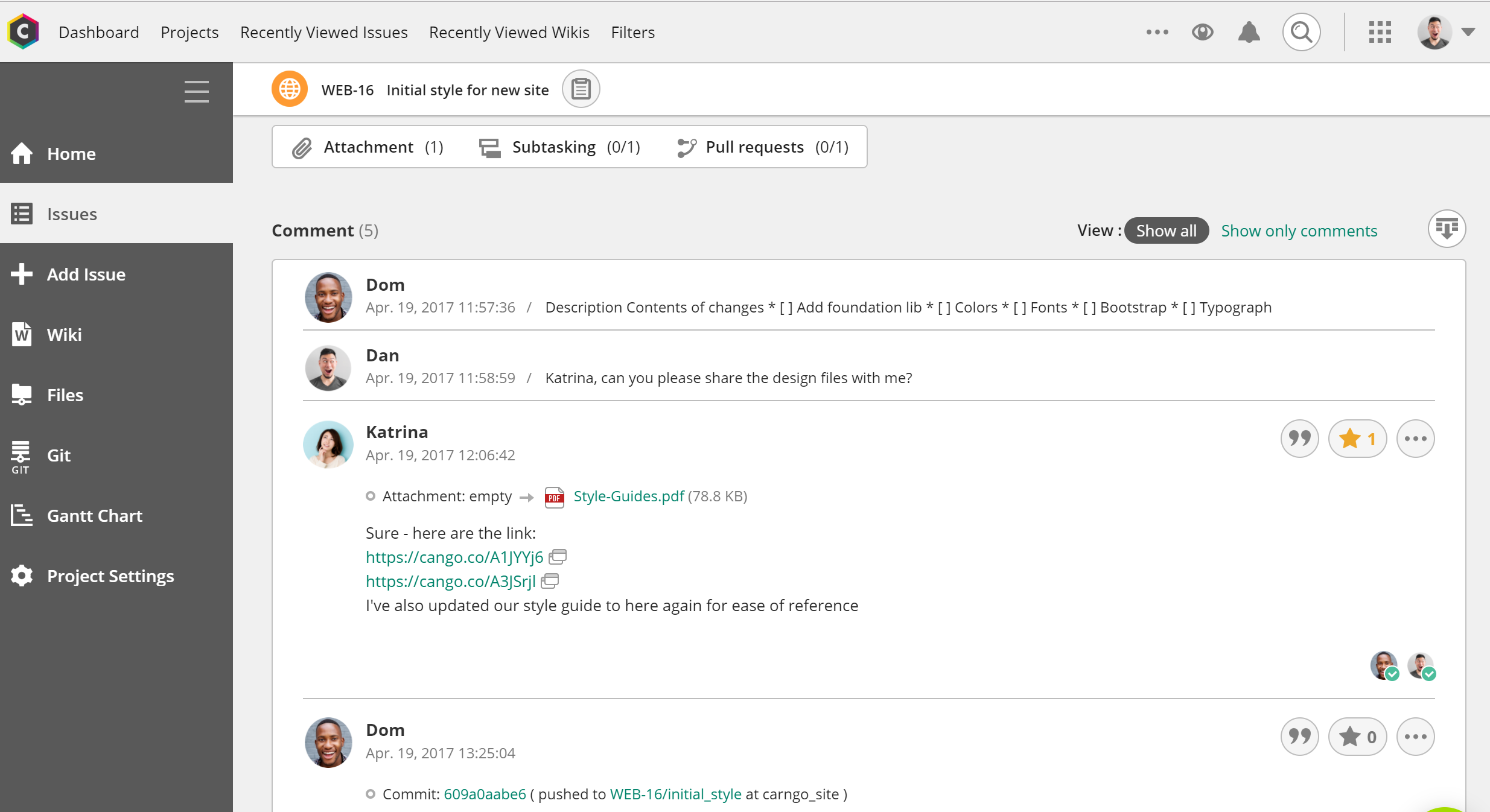This screenshot has width=1490, height=812.
Task: Open the notification bell
Action: tap(1249, 32)
